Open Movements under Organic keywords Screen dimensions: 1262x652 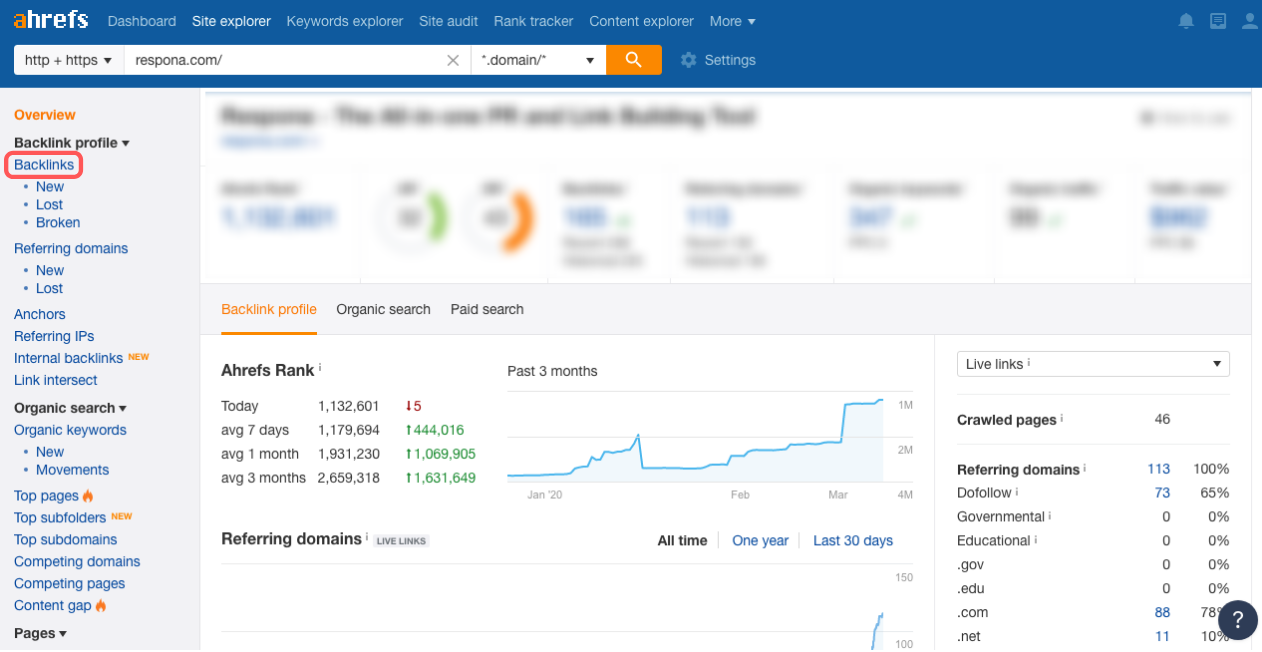click(73, 470)
